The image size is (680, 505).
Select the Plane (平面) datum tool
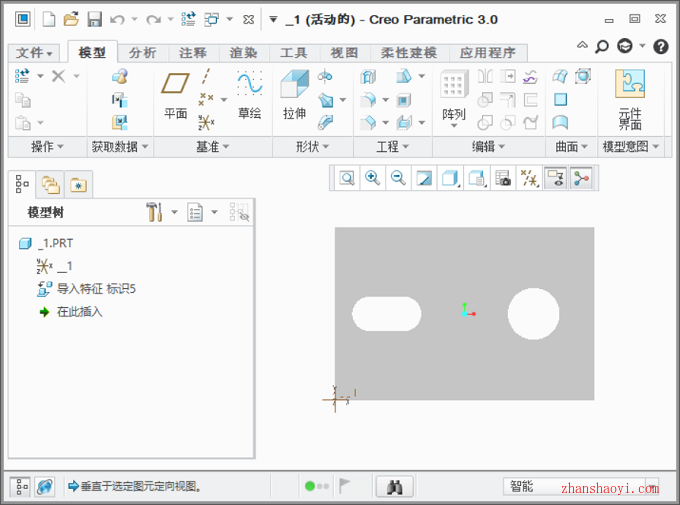(x=175, y=96)
